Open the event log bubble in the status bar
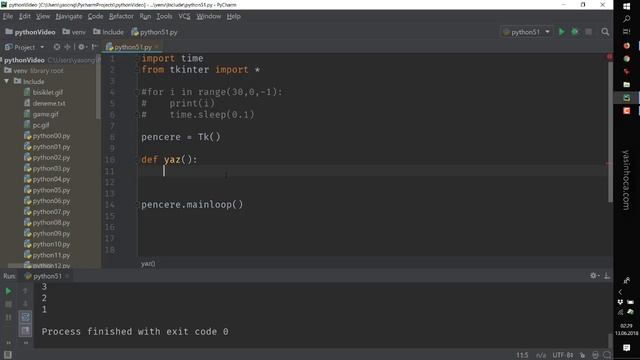Screen dimensions: 640x360 [x=607, y=355]
